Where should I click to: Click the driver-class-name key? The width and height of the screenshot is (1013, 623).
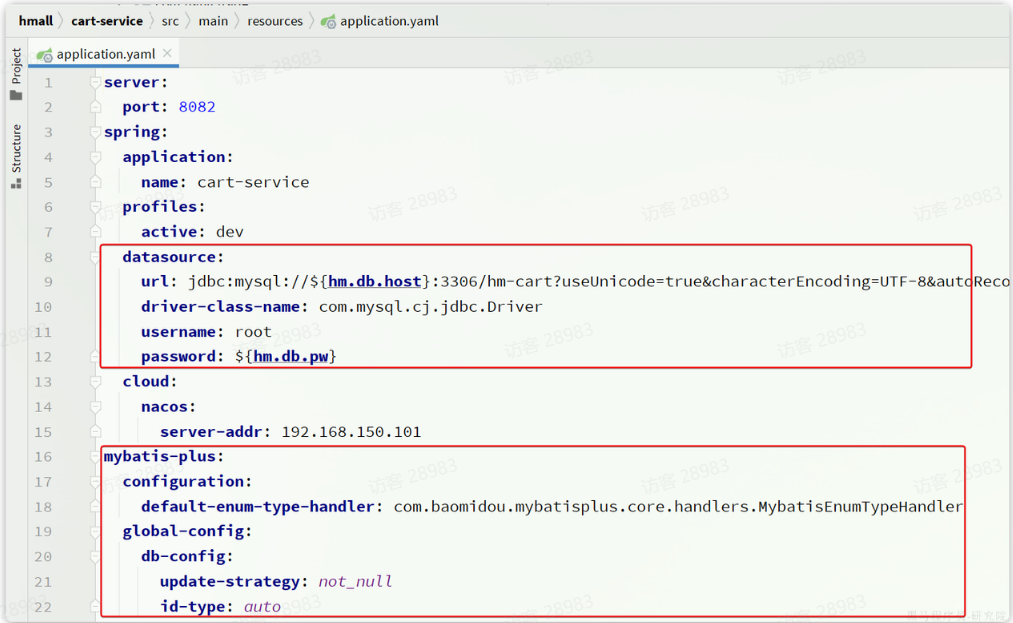(x=220, y=307)
